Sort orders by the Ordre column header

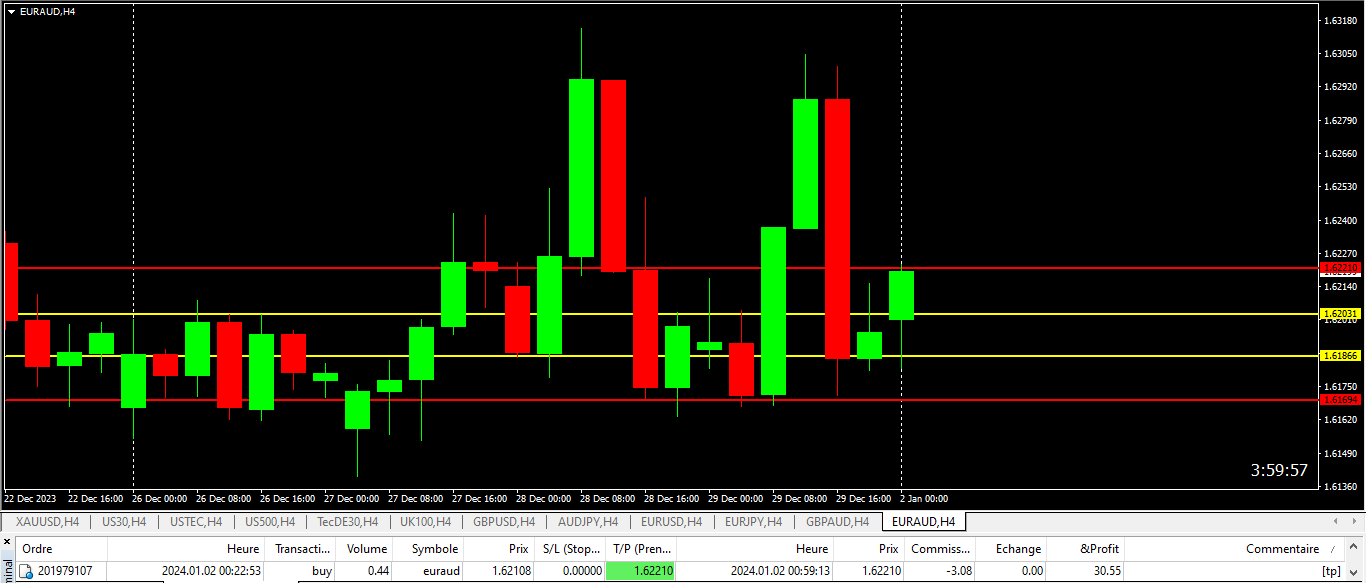[38, 549]
